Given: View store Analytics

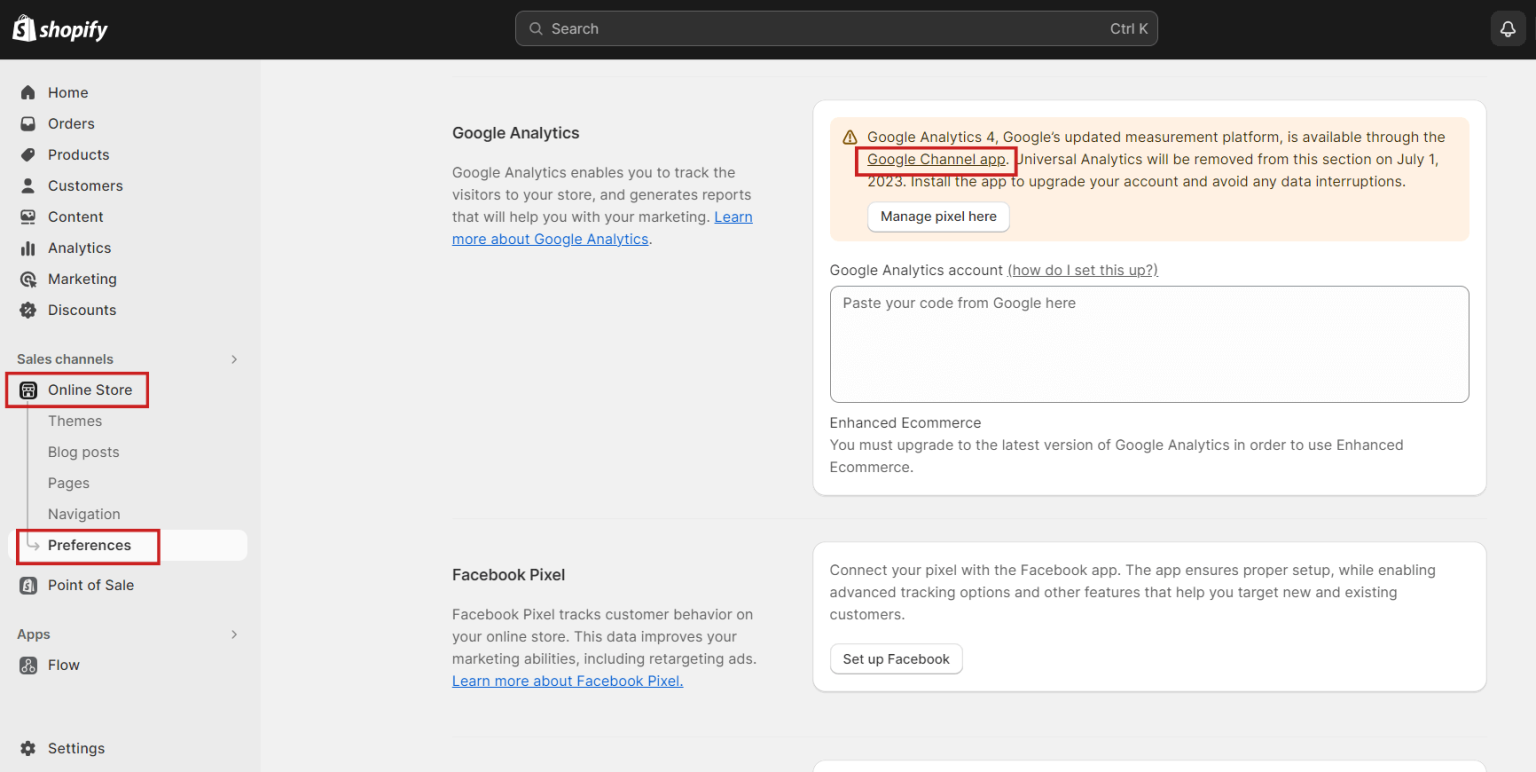Looking at the screenshot, I should tap(78, 247).
